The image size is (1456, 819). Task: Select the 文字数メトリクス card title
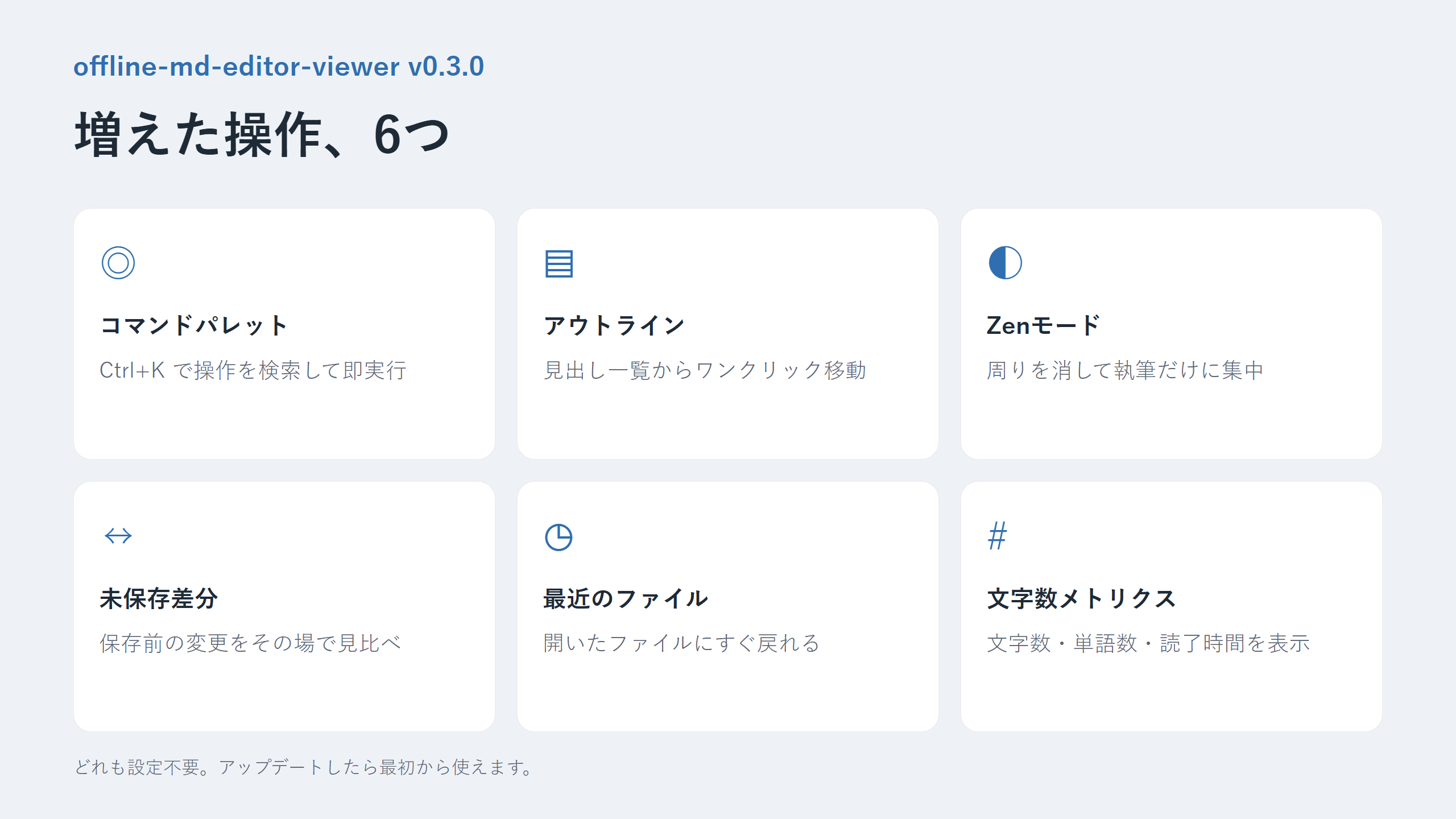coord(1081,598)
